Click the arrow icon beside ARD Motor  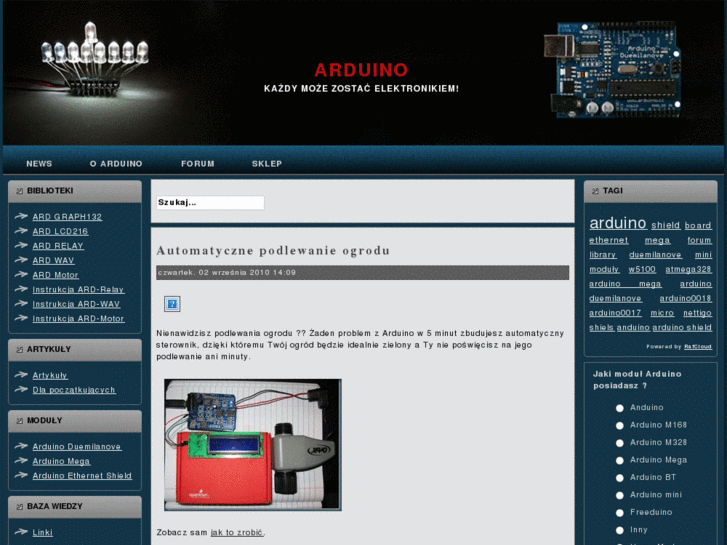21,275
